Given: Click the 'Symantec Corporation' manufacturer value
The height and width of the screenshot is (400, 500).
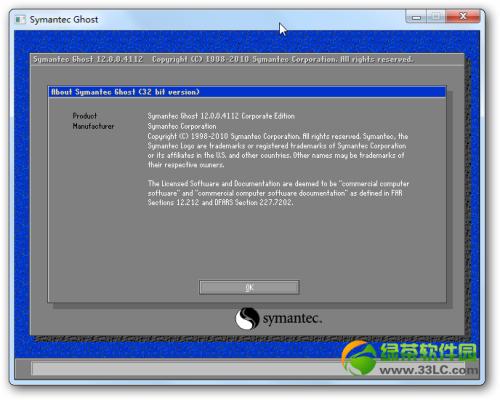Looking at the screenshot, I should pyautogui.click(x=182, y=126).
